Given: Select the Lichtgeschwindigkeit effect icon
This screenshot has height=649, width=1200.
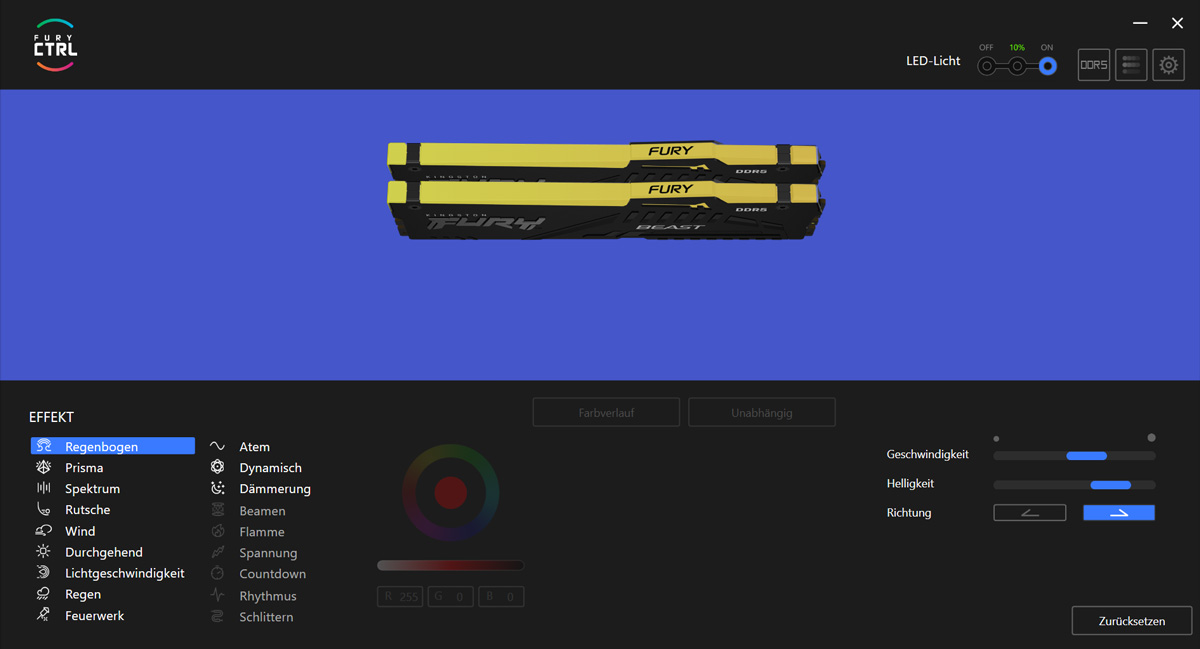Looking at the screenshot, I should point(44,573).
